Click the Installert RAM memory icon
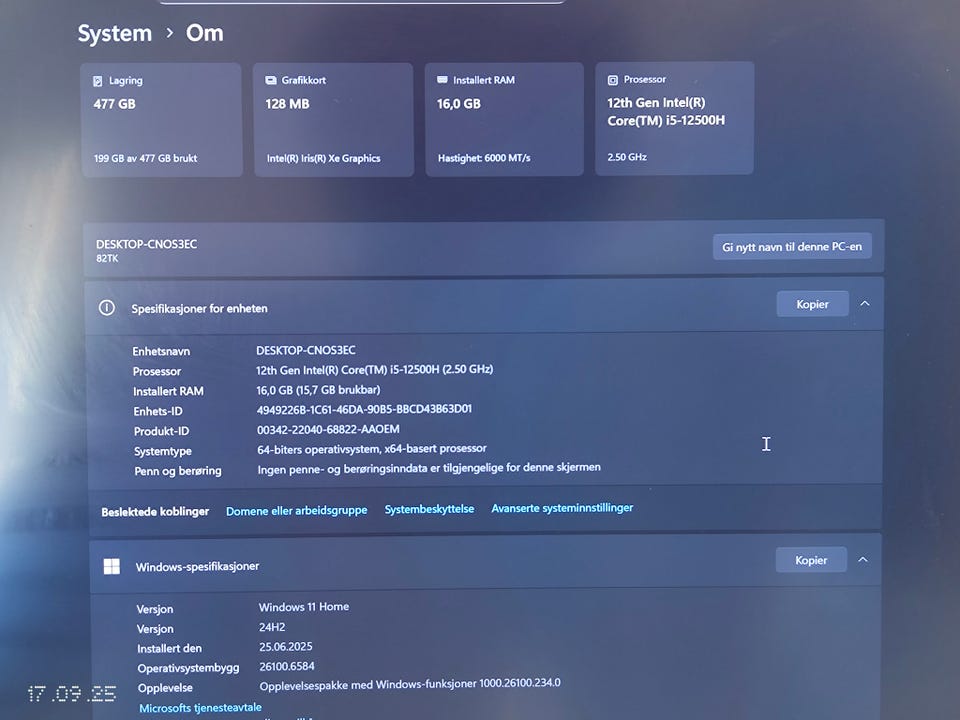Screen dimensions: 960x720 pos(442,80)
